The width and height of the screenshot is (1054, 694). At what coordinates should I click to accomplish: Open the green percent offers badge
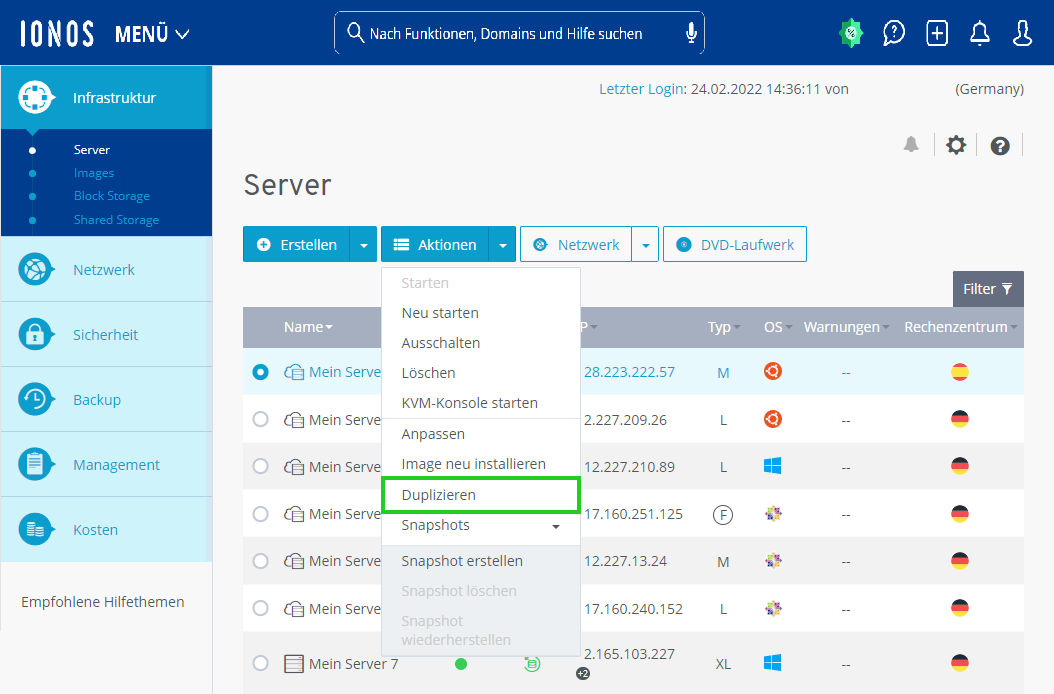pyautogui.click(x=851, y=33)
